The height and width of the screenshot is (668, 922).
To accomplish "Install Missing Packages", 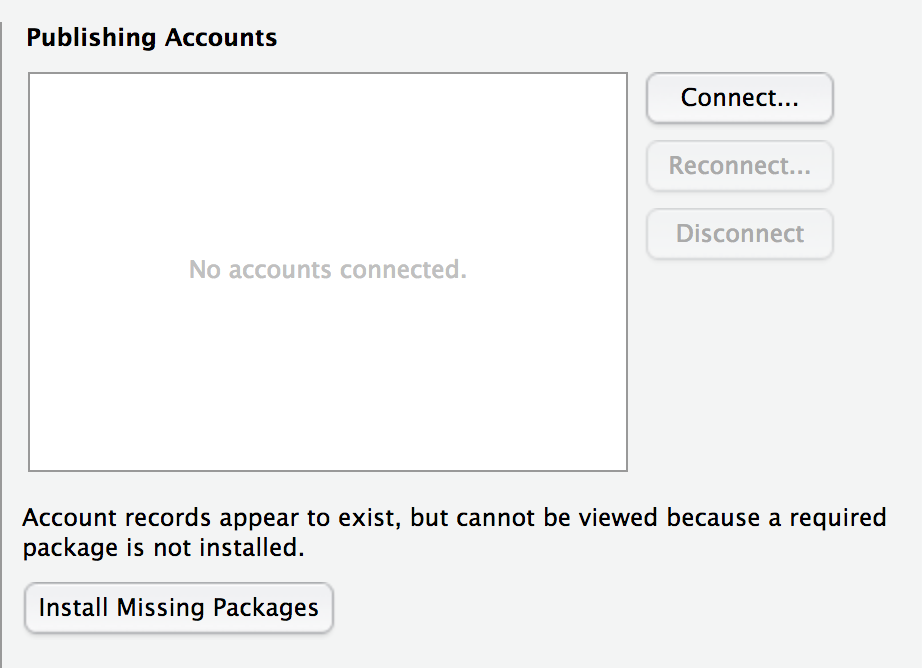I will [x=178, y=608].
